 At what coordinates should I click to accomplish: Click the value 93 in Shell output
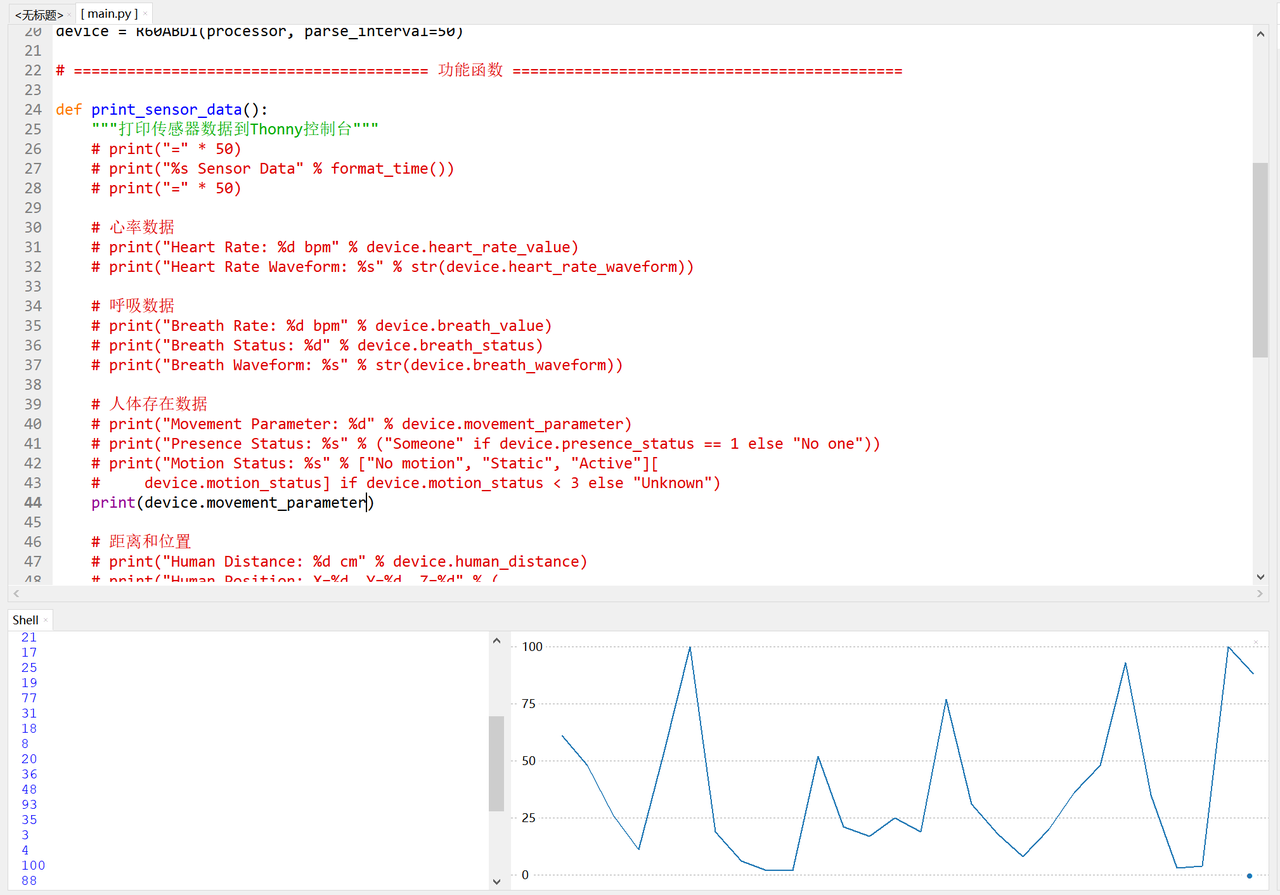[29, 805]
